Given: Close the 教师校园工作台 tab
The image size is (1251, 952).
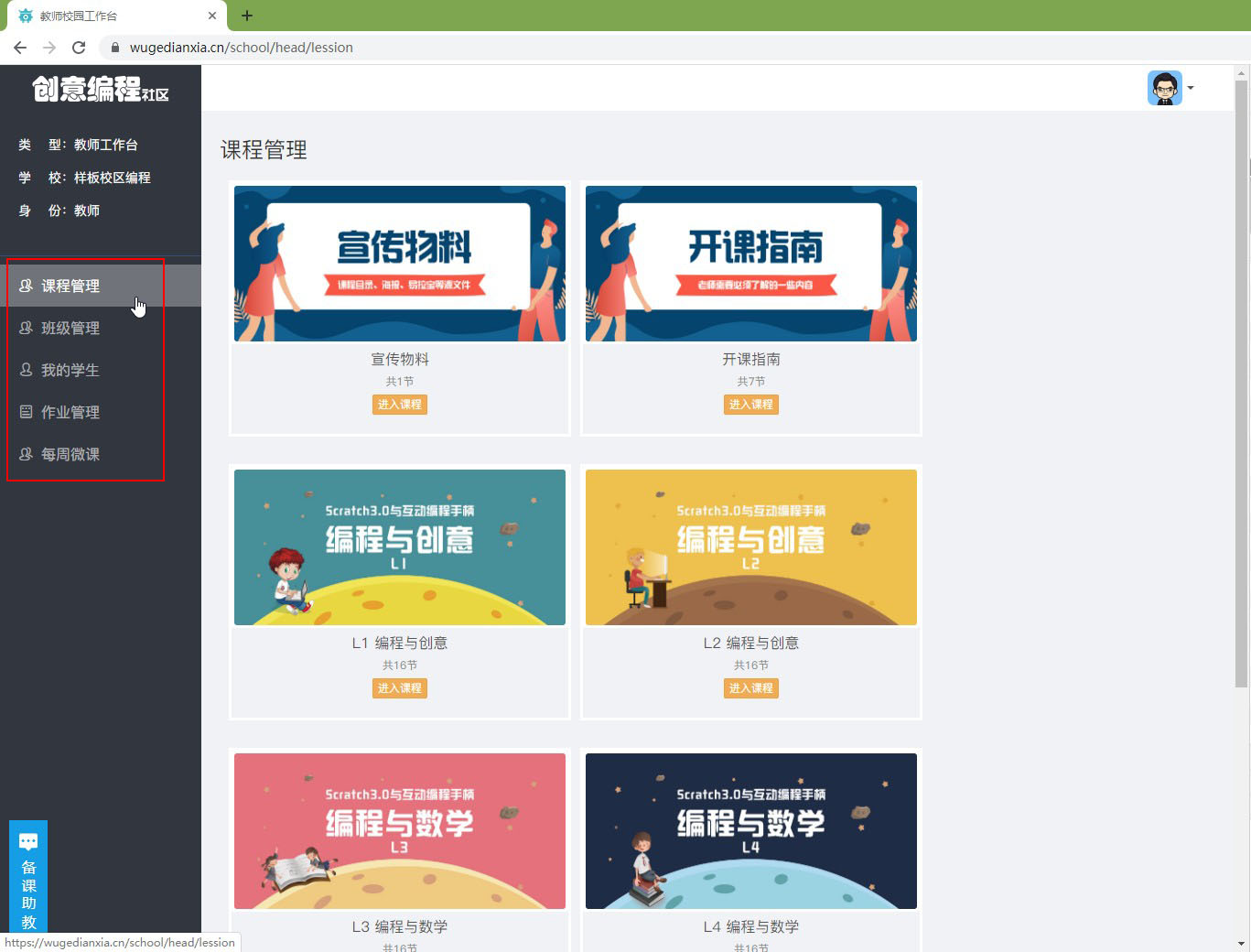Looking at the screenshot, I should pos(212,16).
